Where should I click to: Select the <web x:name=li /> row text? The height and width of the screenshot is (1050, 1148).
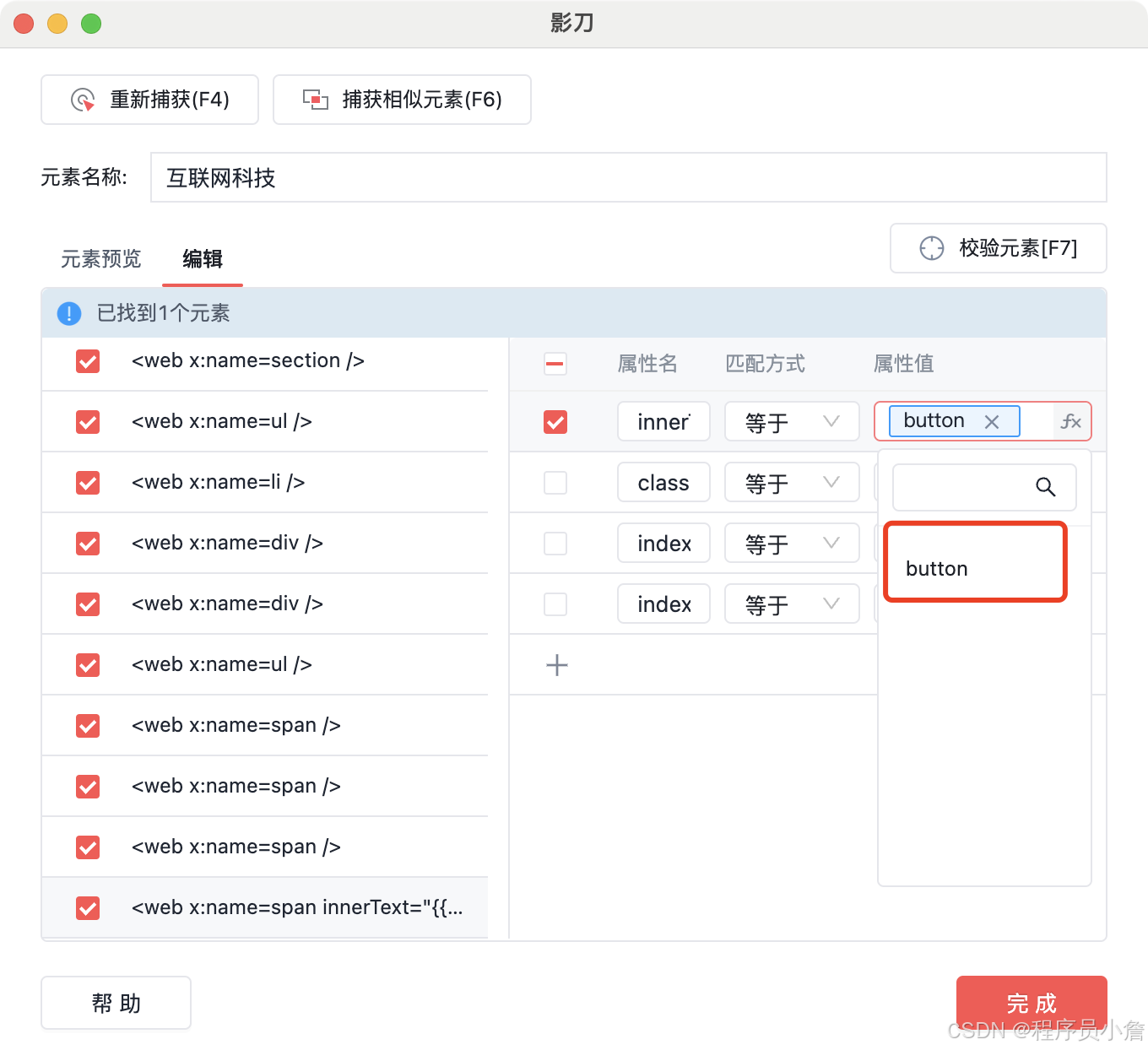218,482
